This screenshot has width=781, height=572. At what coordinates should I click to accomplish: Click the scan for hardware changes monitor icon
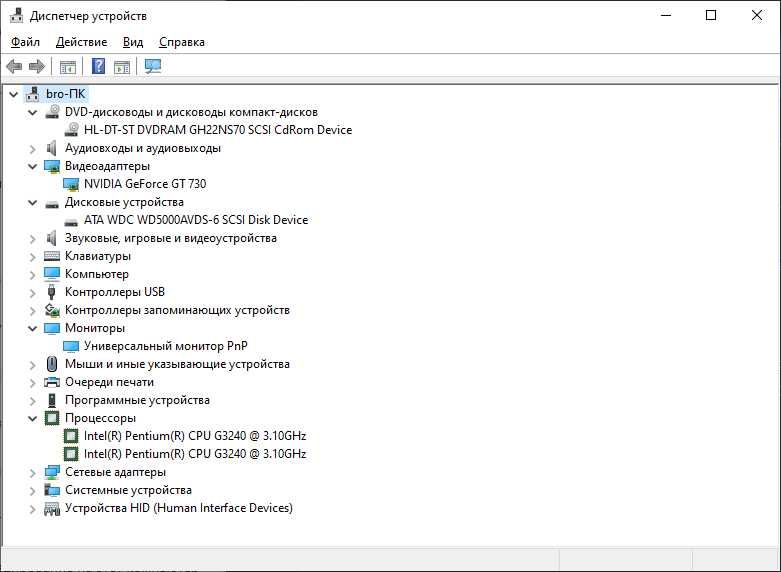pos(153,66)
